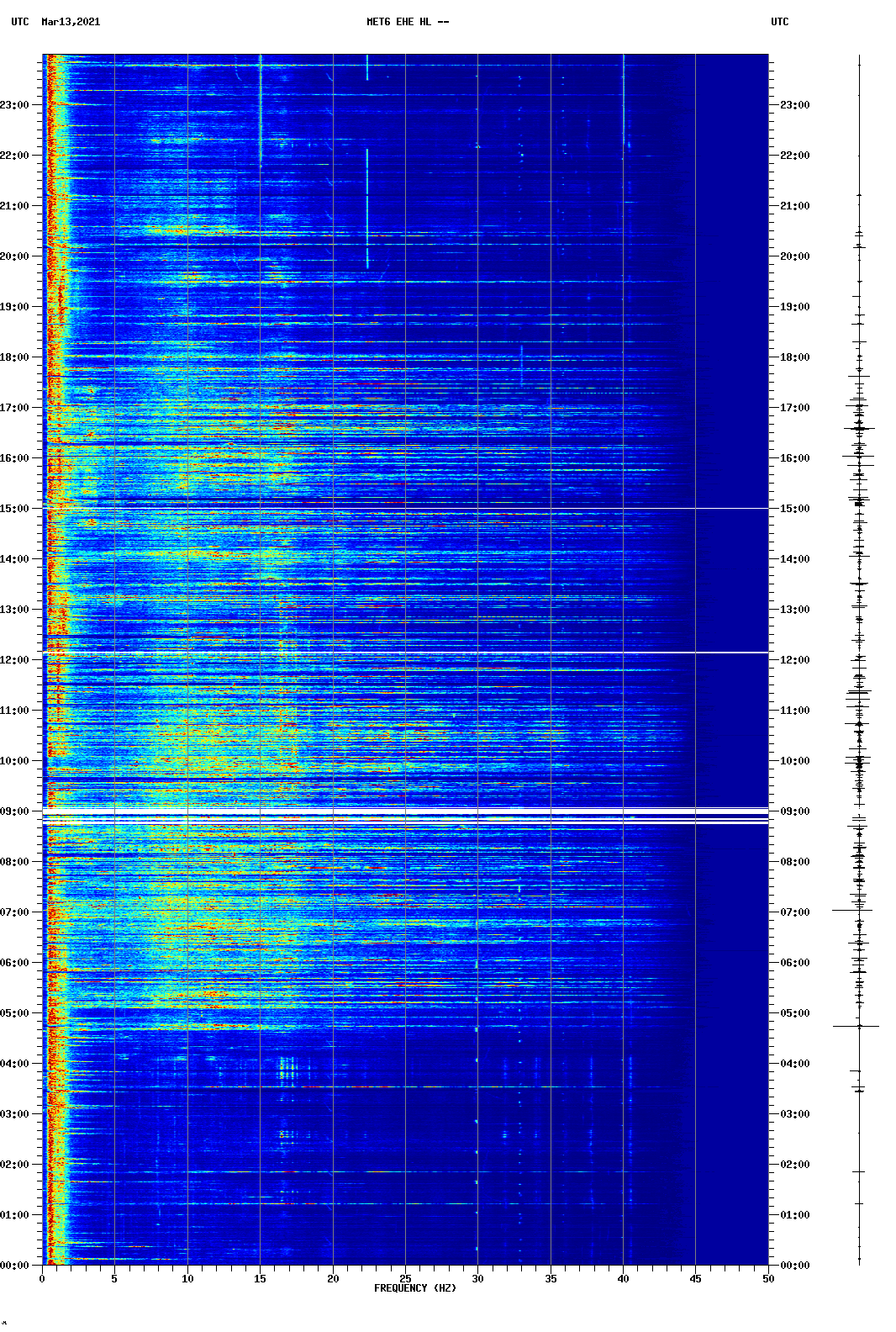Image resolution: width=896 pixels, height=1332 pixels.
Task: Click the 10 Hz frequency tick label
Action: [x=187, y=1279]
